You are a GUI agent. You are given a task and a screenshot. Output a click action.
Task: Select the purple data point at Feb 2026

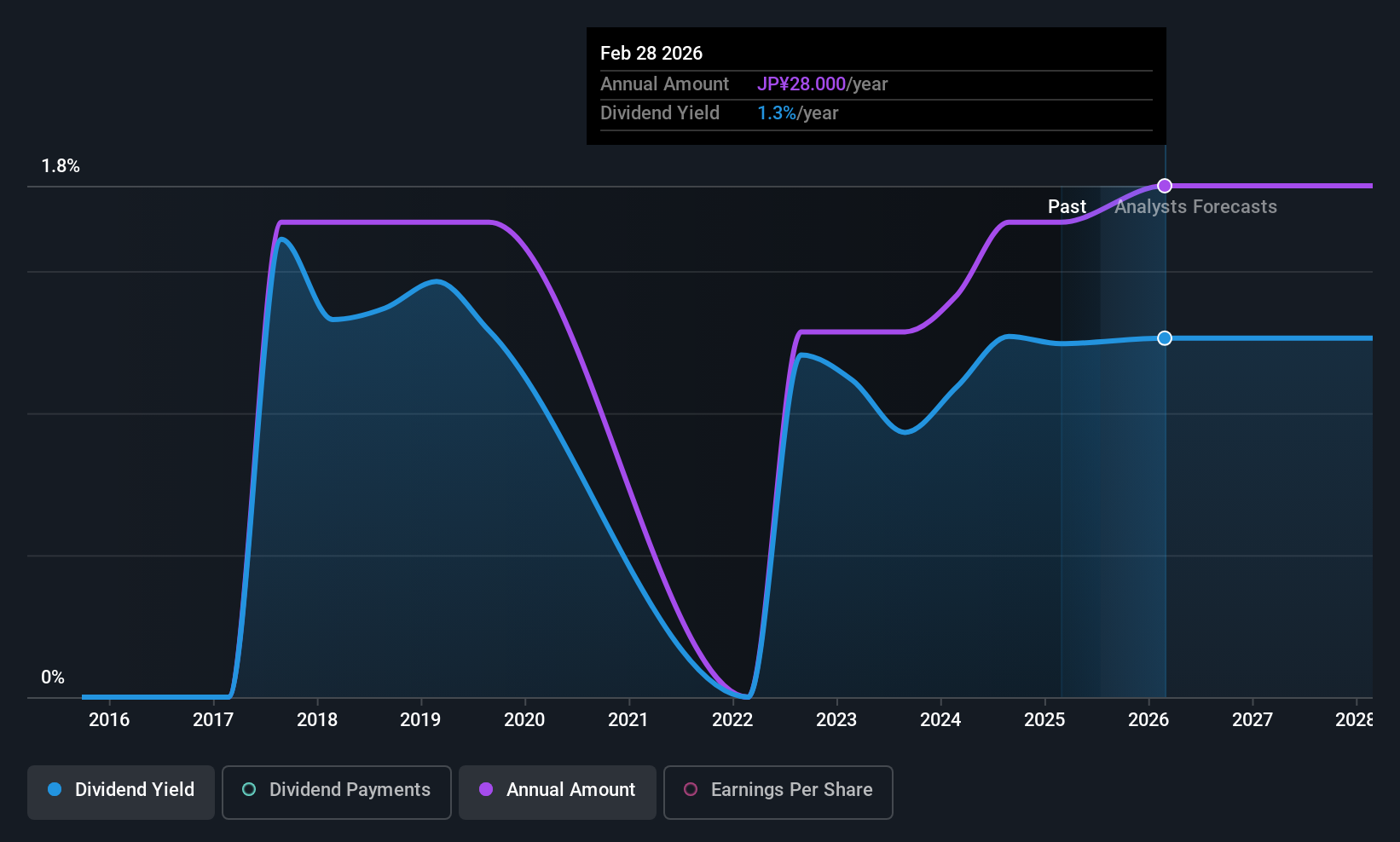point(1165,186)
